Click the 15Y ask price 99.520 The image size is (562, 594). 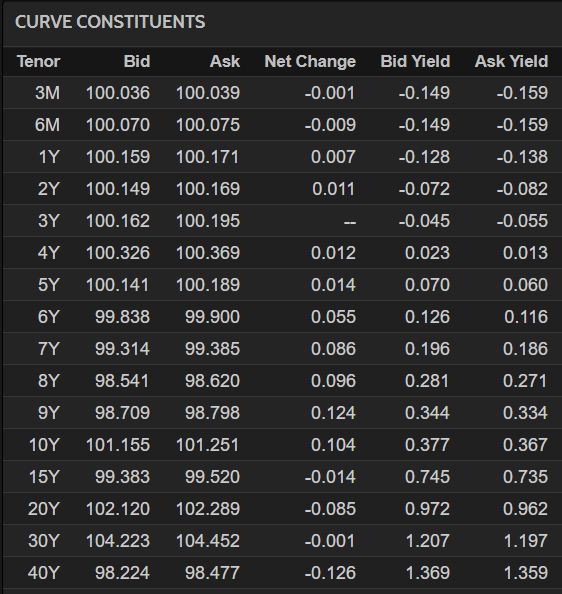pyautogui.click(x=212, y=477)
